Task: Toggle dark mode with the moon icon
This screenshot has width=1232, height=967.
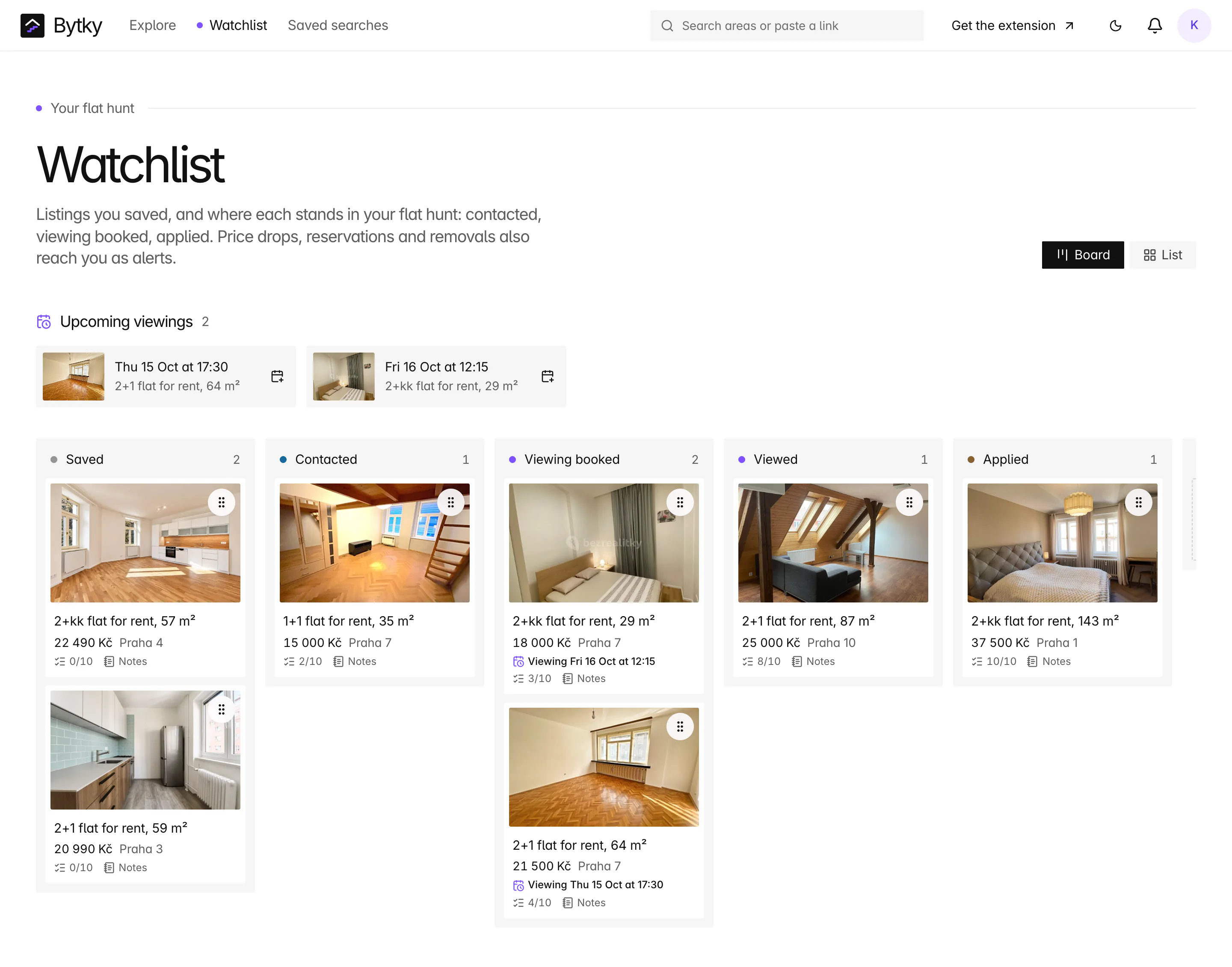Action: [1115, 26]
